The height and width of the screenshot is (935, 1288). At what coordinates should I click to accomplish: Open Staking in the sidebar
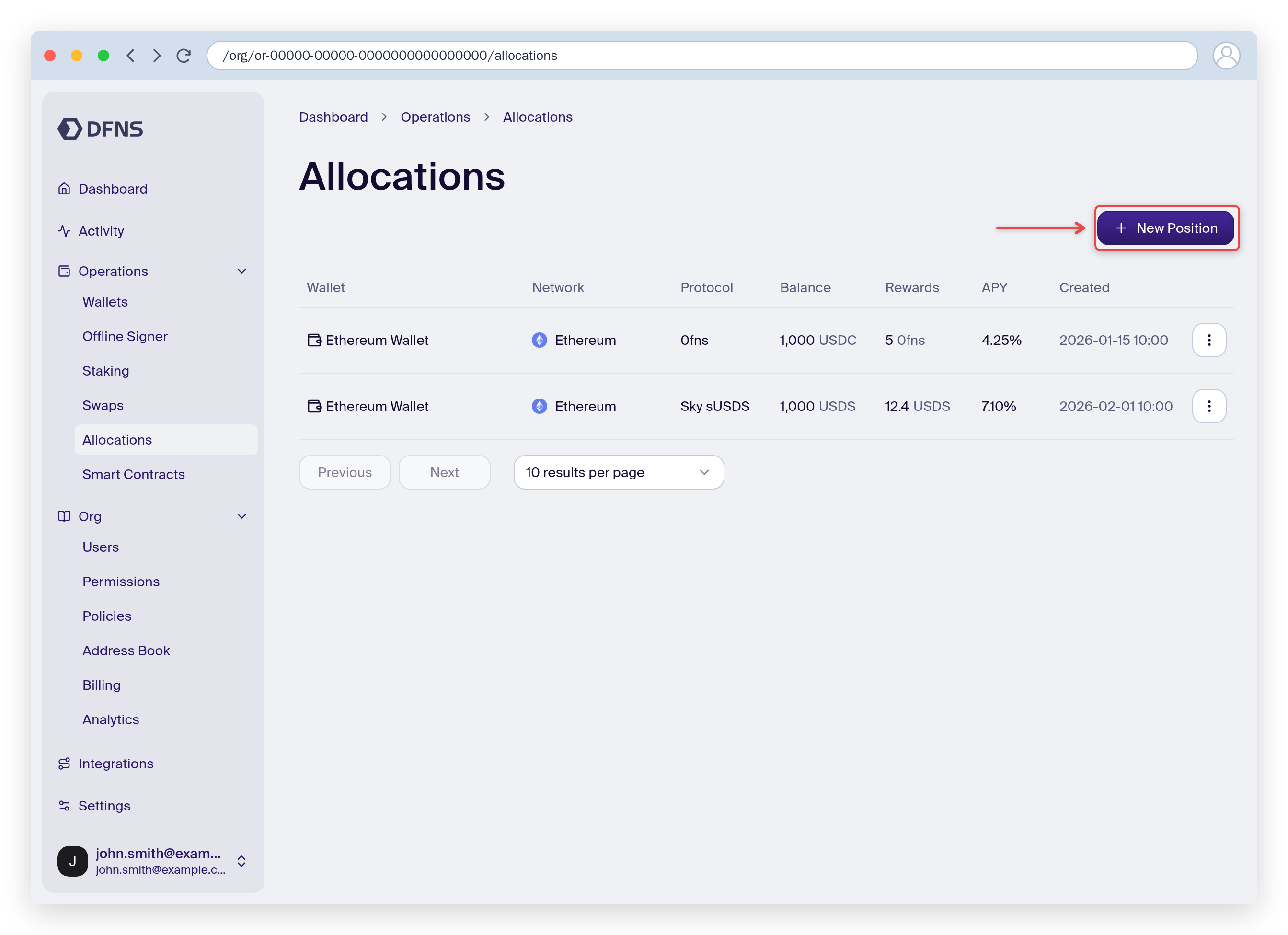click(x=105, y=371)
